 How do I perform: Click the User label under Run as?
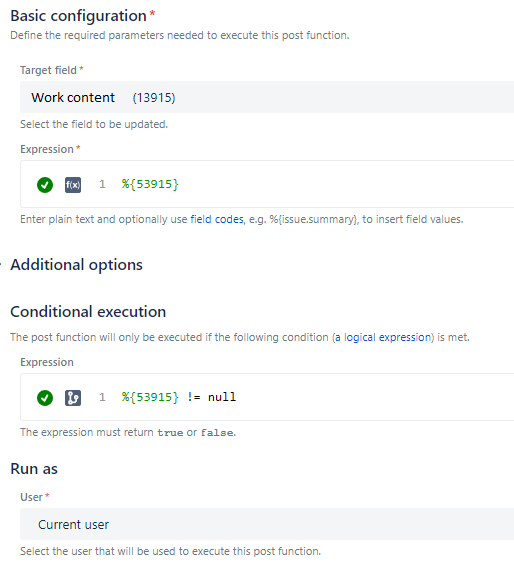click(31, 497)
